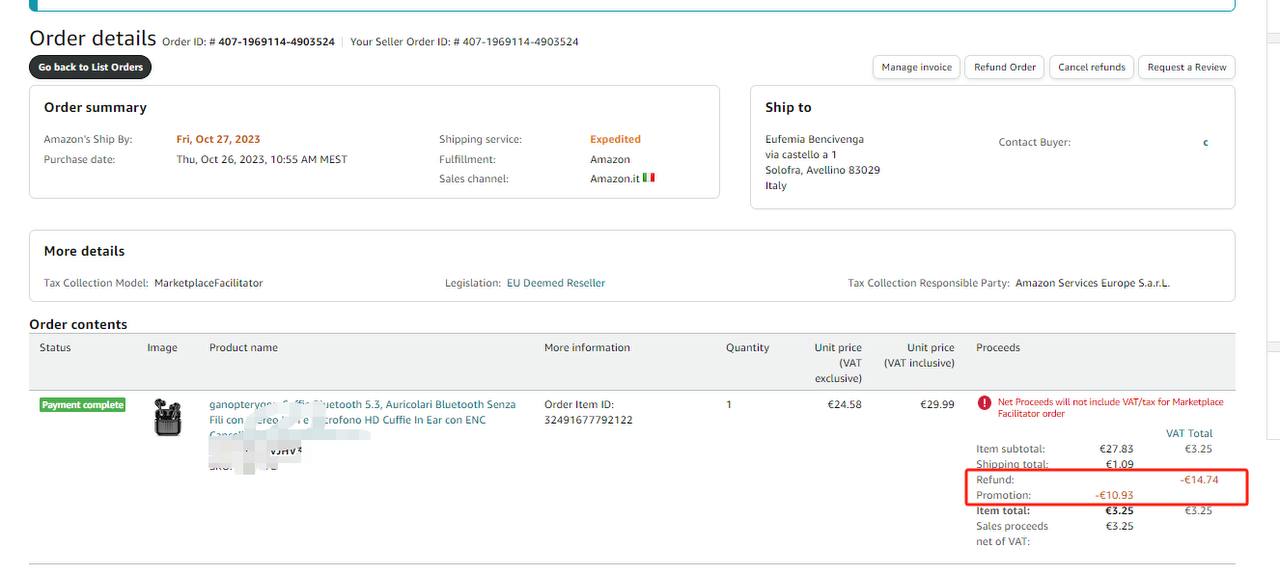Image resolution: width=1280 pixels, height=575 pixels.
Task: Select Cancel refunds
Action: (x=1091, y=67)
